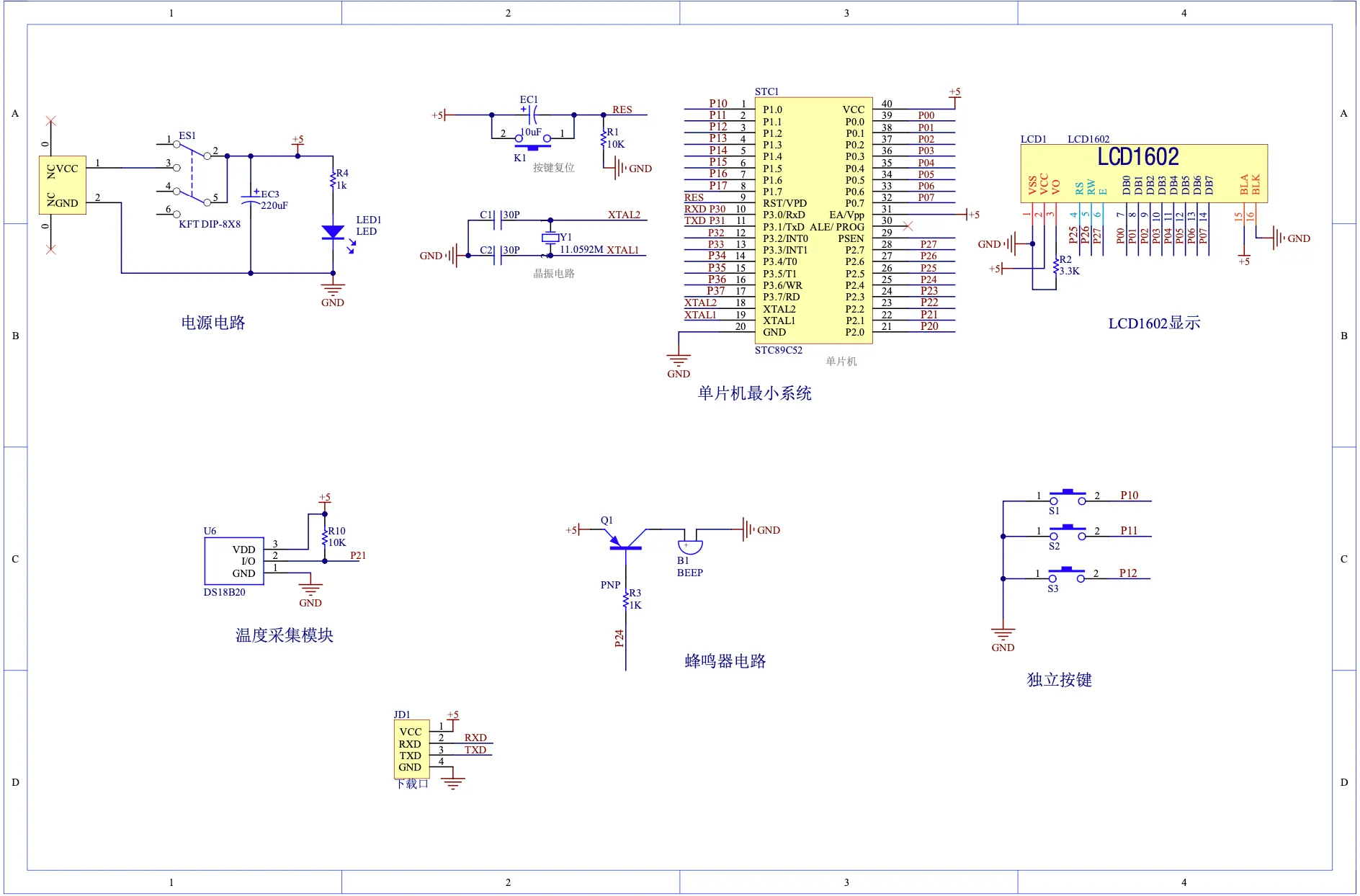Click the GND symbol below the independent keys
The height and width of the screenshot is (896, 1360).
click(x=1003, y=640)
